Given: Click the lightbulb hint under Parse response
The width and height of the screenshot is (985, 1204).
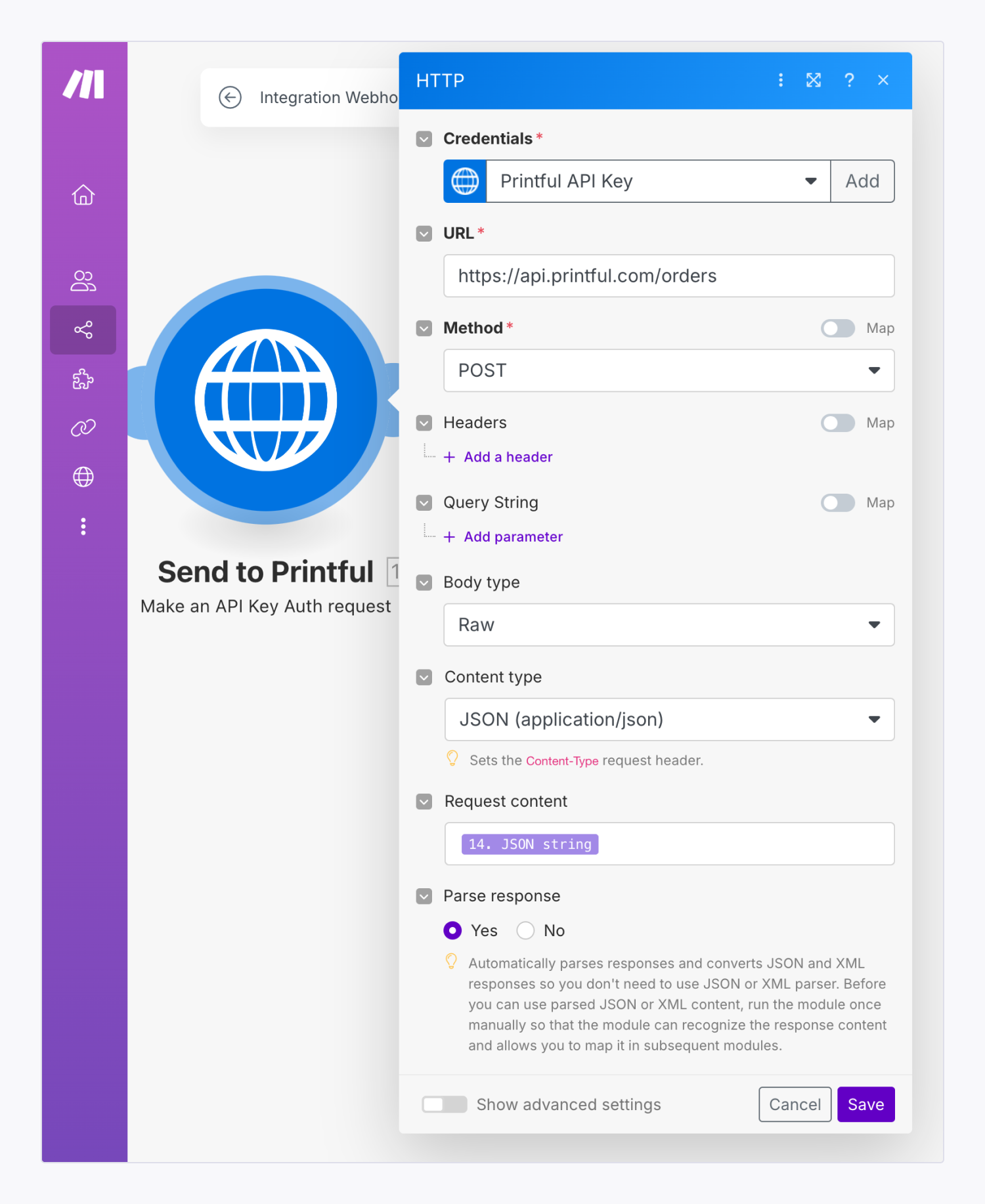Looking at the screenshot, I should pos(451,962).
